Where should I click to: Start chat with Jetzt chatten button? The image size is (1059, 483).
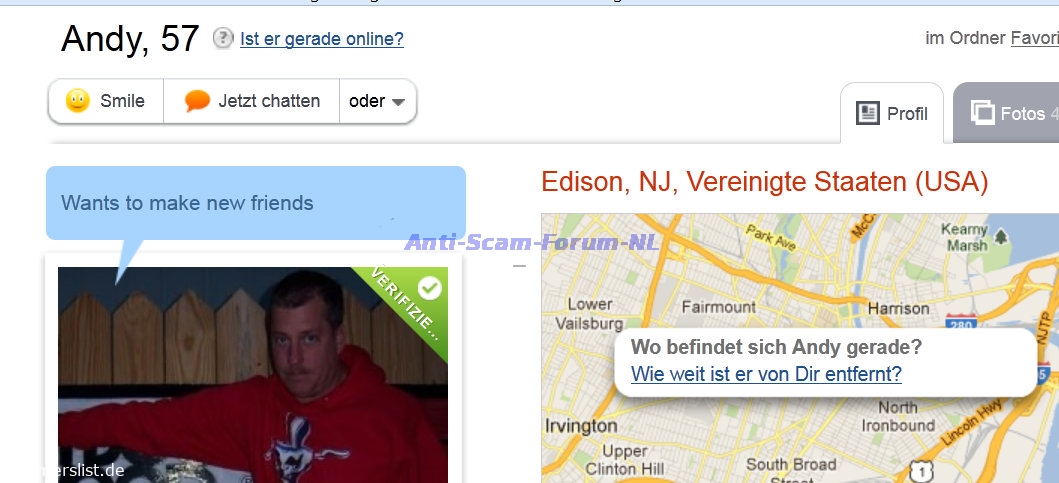(251, 101)
